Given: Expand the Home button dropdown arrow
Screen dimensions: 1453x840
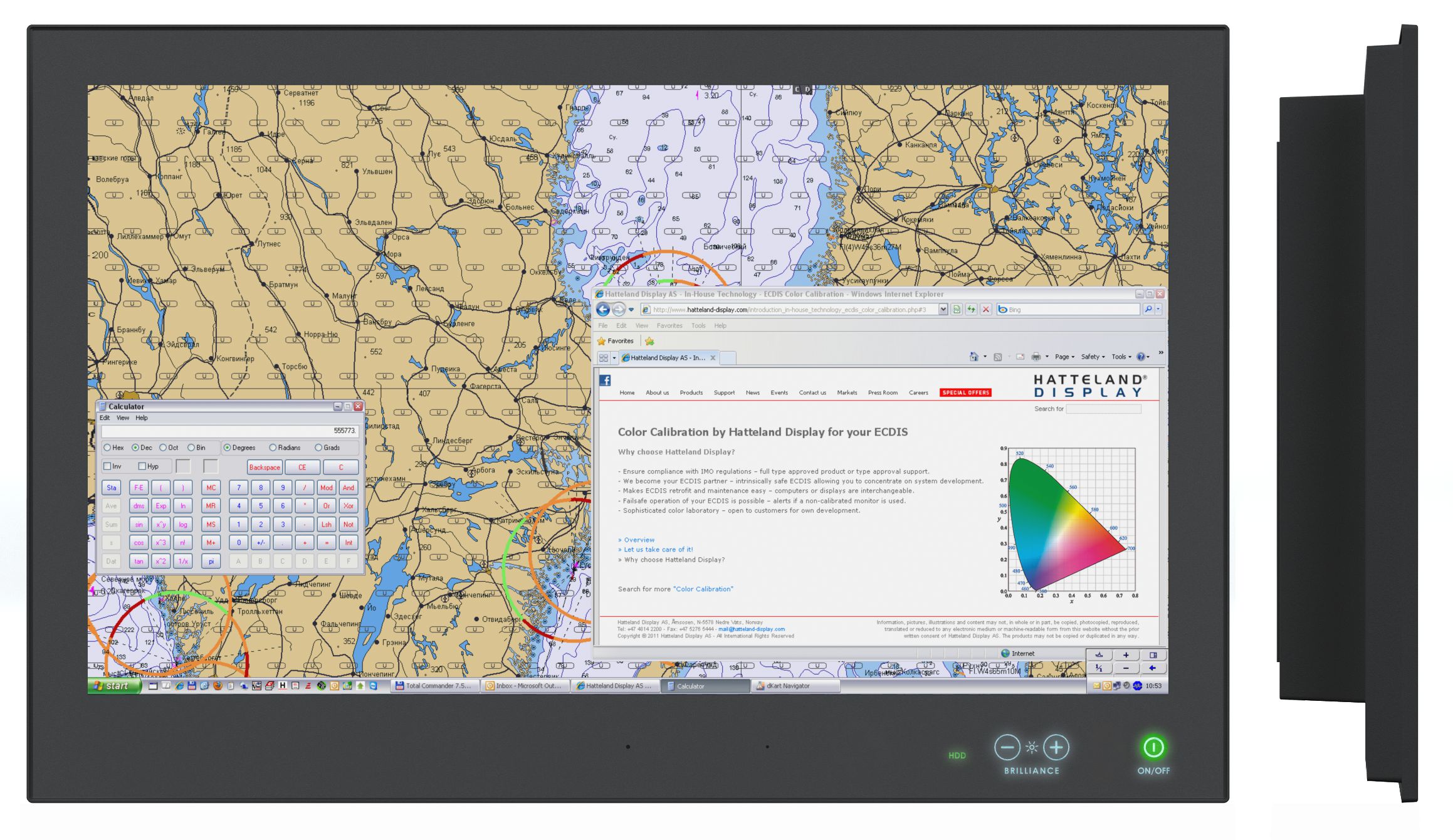Looking at the screenshot, I should (985, 357).
